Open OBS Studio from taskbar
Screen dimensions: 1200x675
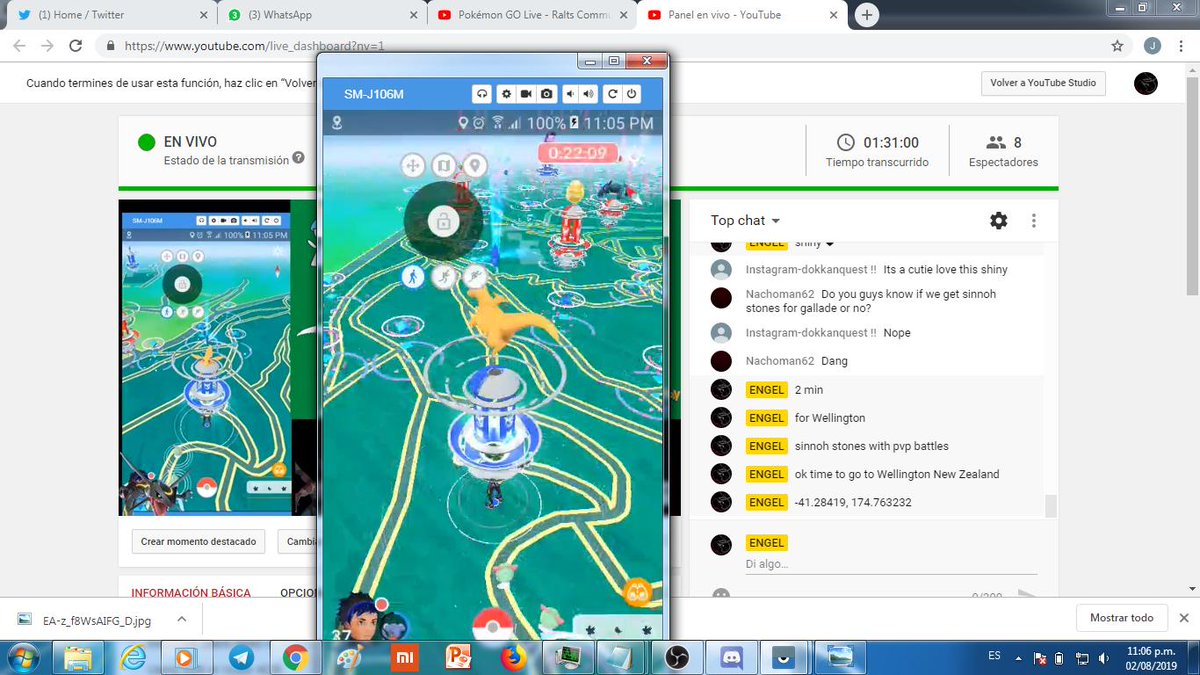(x=677, y=658)
